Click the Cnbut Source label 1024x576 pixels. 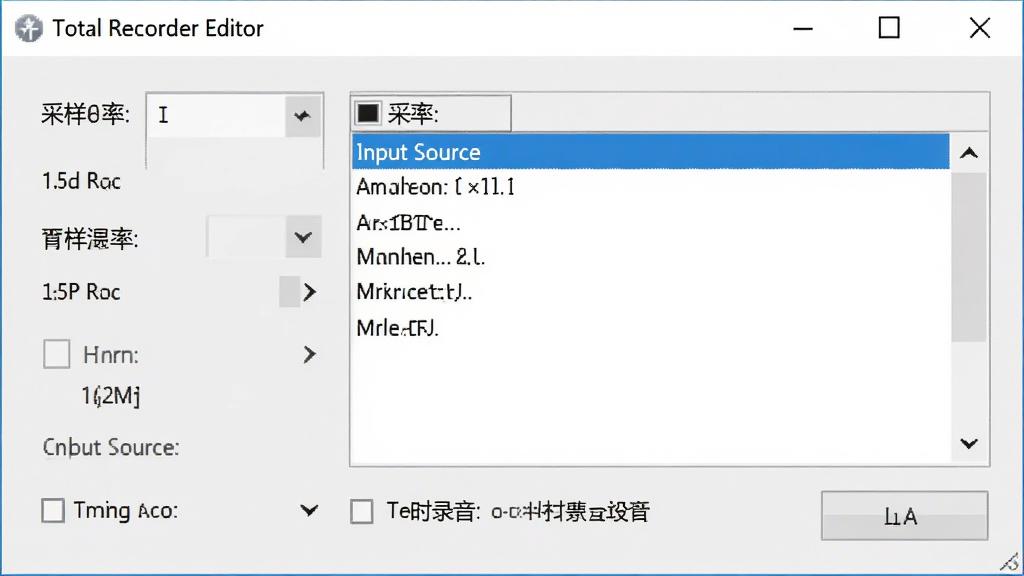click(111, 447)
